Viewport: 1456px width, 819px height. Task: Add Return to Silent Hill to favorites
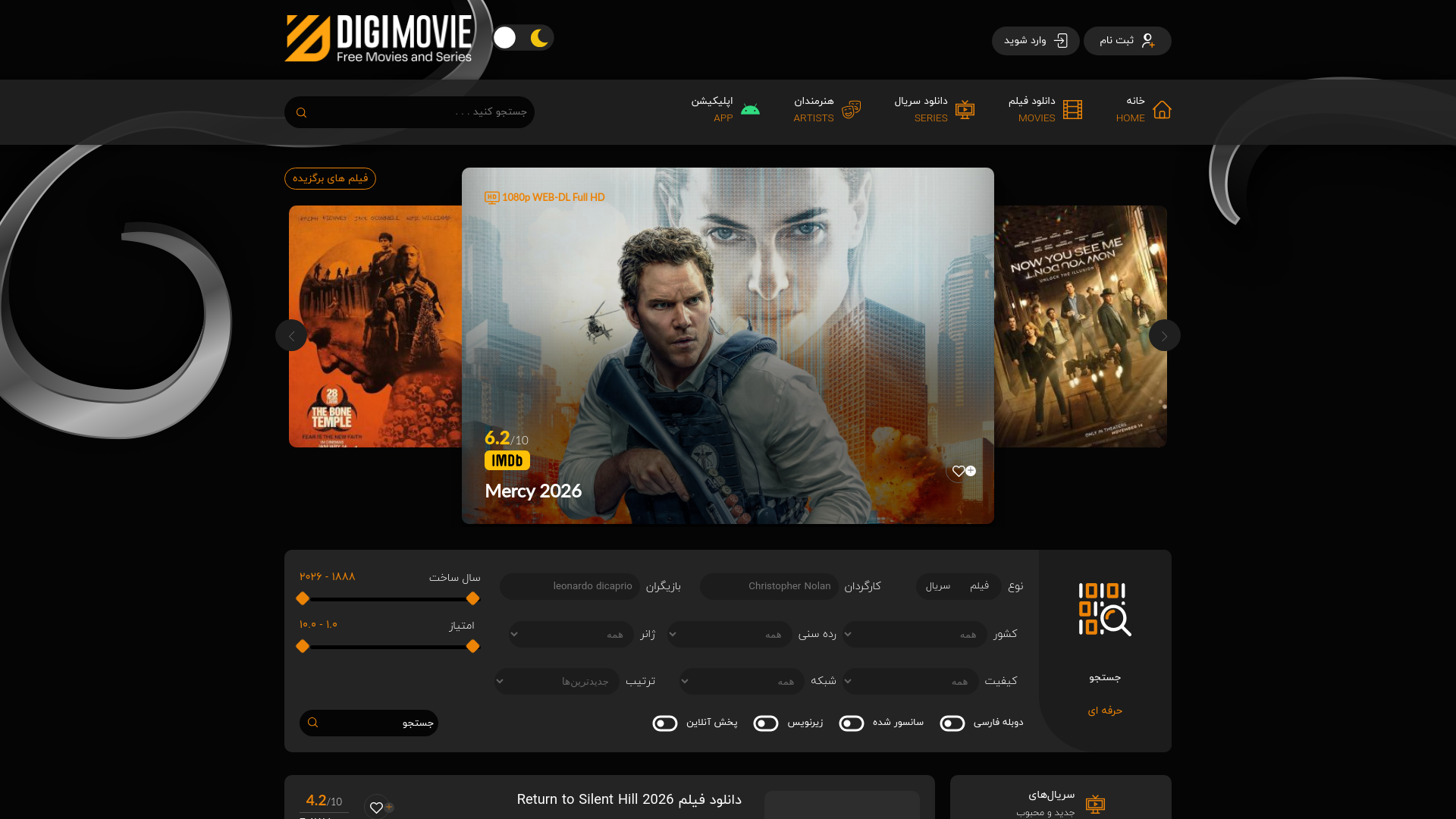point(377,807)
